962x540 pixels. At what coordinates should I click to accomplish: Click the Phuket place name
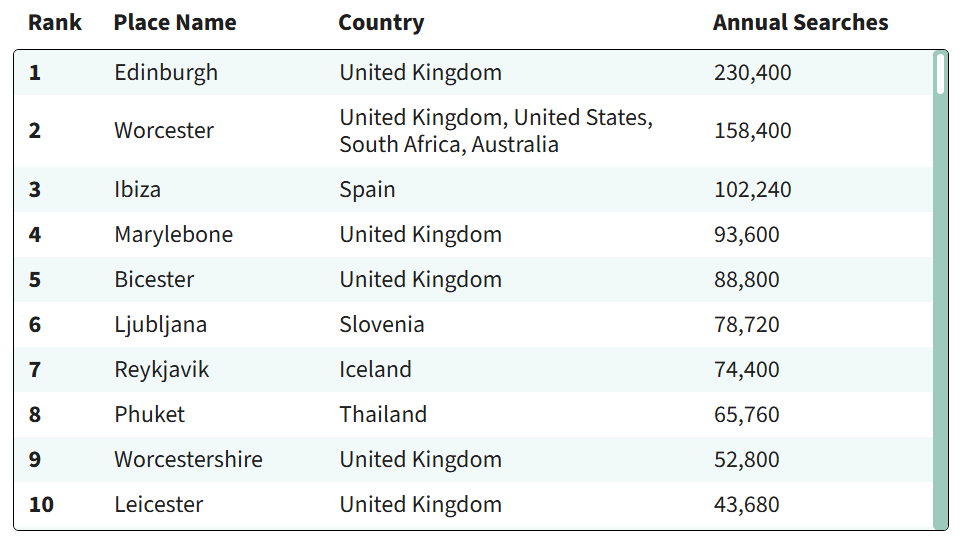(x=149, y=415)
